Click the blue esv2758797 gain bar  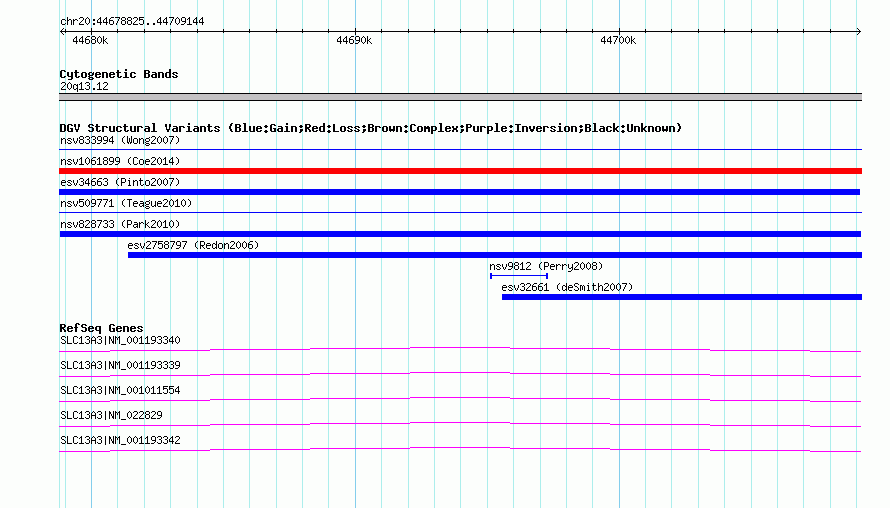click(x=495, y=255)
